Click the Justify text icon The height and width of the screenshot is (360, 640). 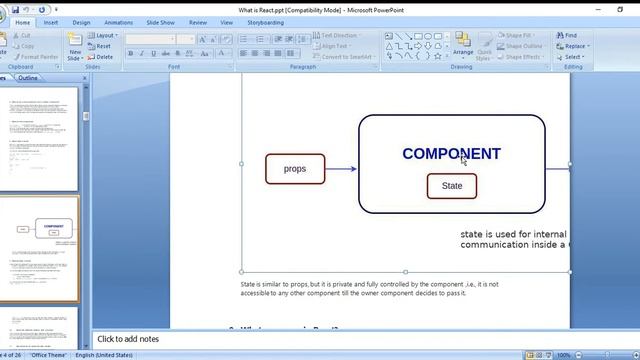coord(278,53)
